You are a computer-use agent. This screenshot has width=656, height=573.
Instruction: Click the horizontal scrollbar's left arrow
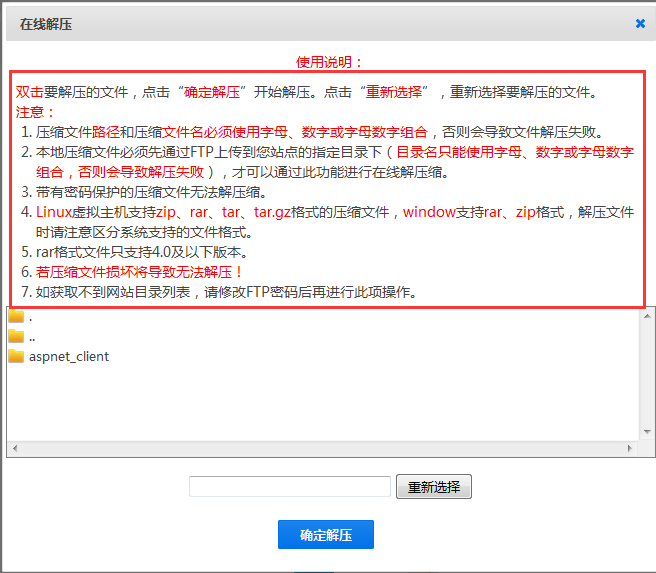[x=14, y=449]
